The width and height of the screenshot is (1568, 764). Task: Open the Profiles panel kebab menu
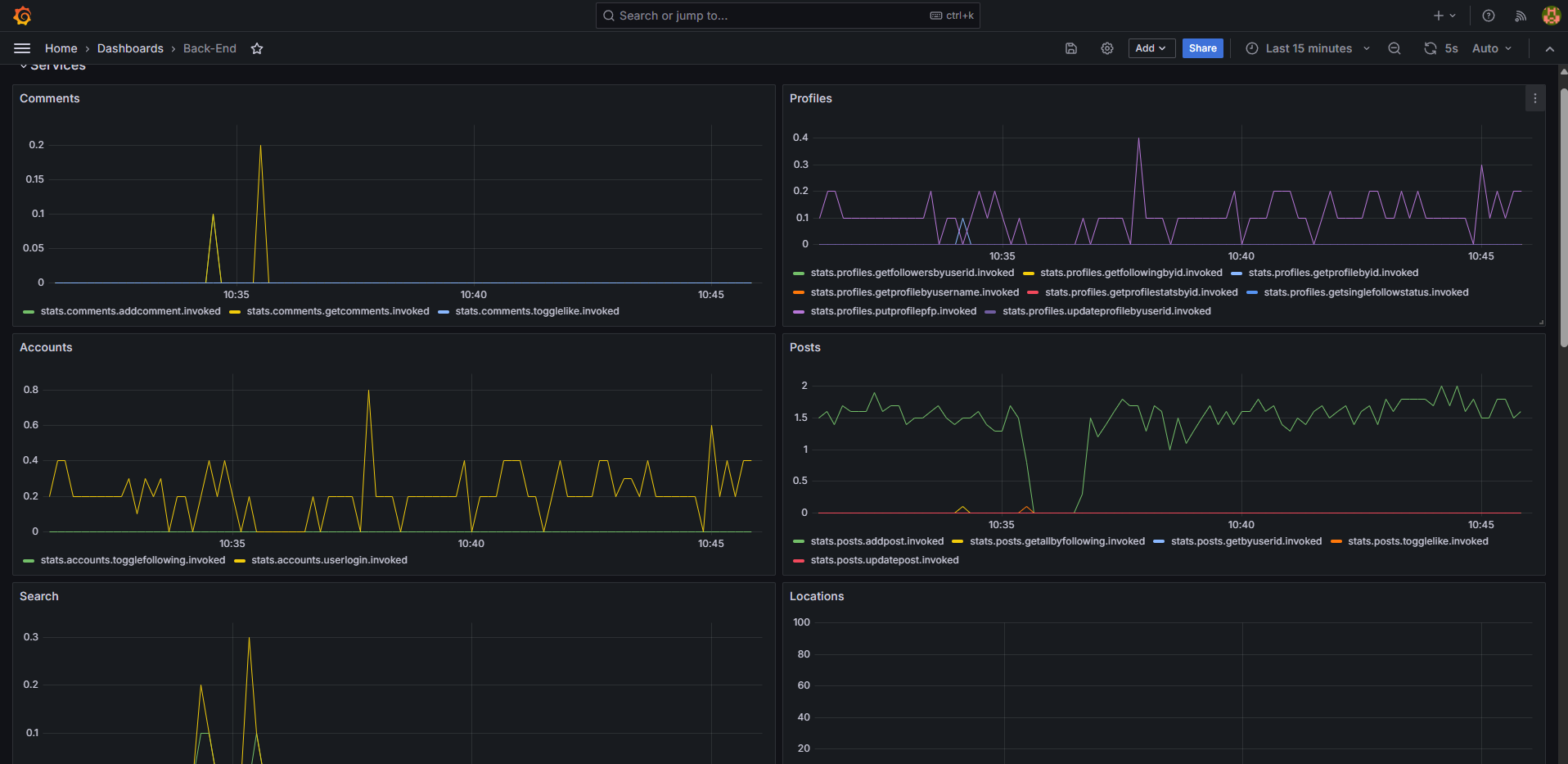tap(1535, 98)
